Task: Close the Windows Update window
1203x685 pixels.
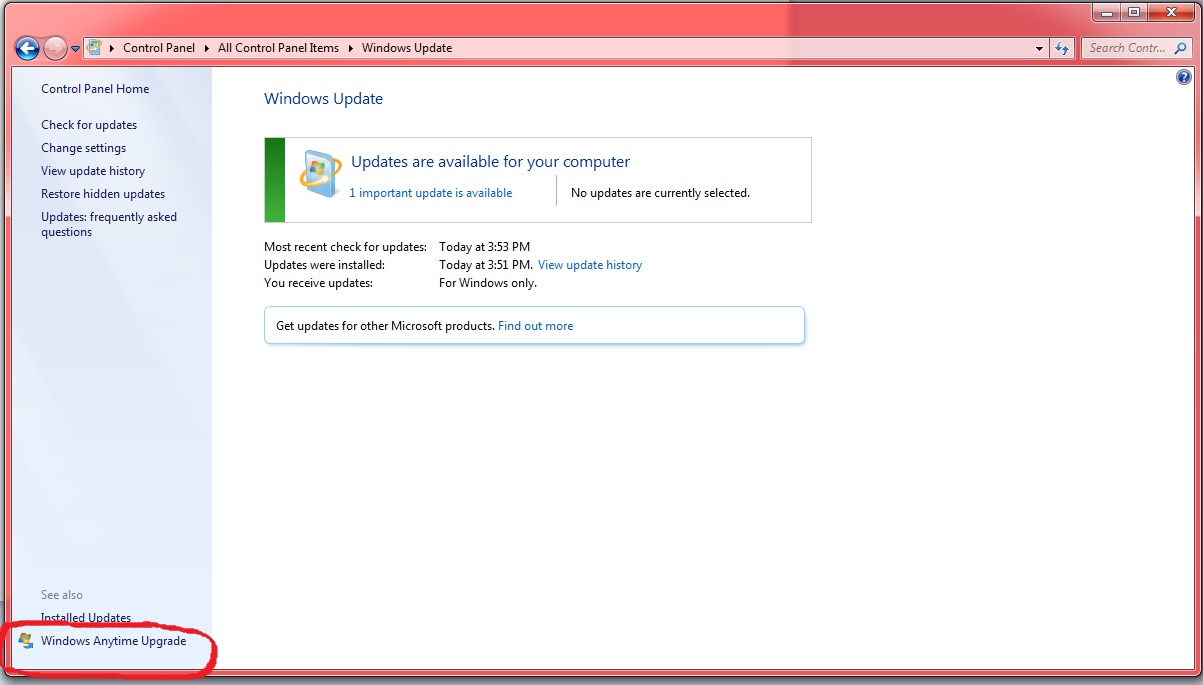Action: click(1170, 12)
